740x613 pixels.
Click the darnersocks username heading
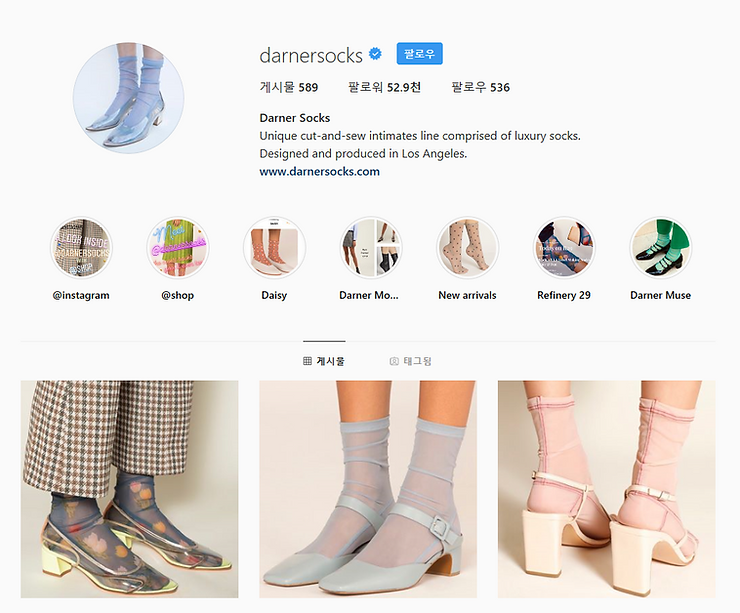(x=311, y=55)
